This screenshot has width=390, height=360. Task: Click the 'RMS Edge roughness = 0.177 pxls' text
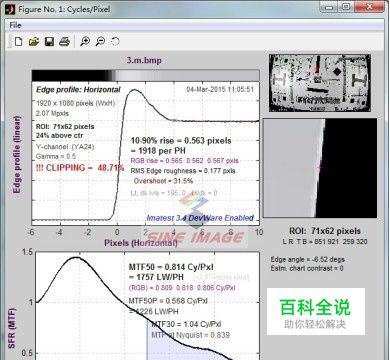tap(183, 171)
